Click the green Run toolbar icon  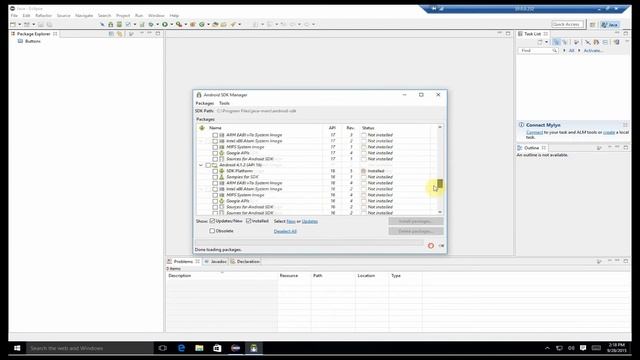165,24
